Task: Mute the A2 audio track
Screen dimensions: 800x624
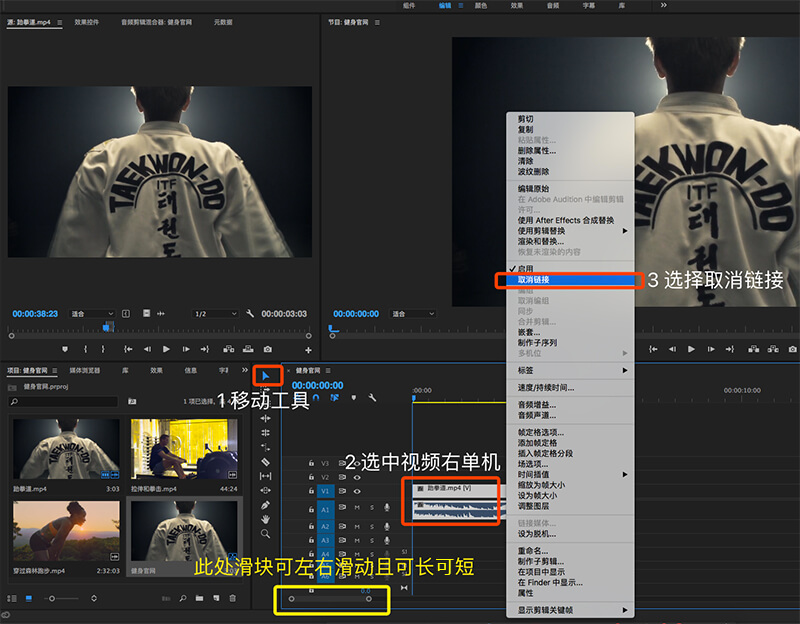Action: coord(357,526)
